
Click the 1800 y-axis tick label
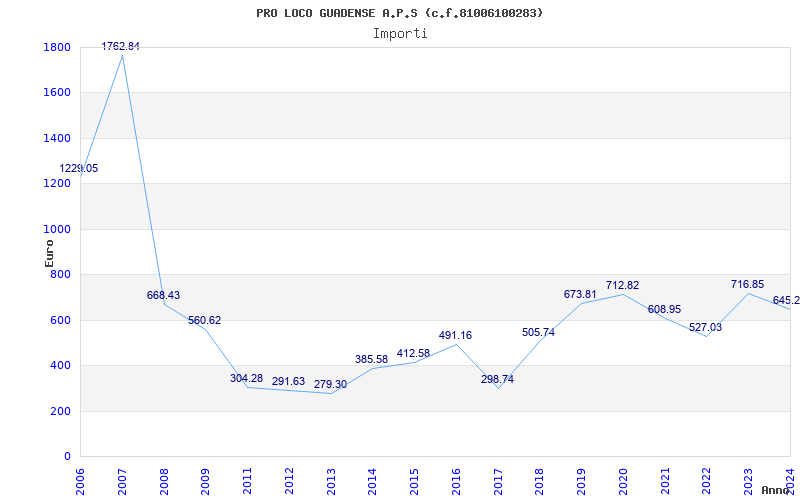pos(57,47)
